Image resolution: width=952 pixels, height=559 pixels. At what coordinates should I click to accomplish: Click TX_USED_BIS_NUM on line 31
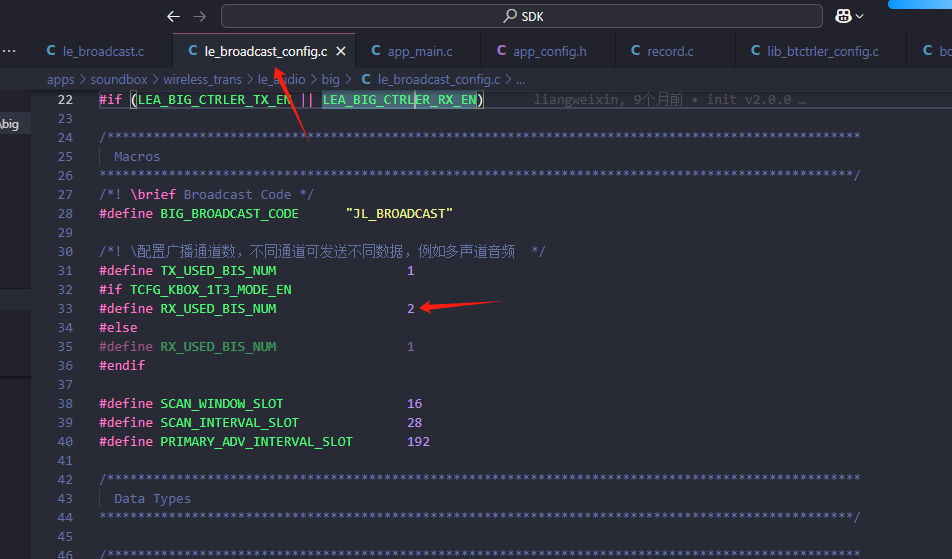click(218, 271)
